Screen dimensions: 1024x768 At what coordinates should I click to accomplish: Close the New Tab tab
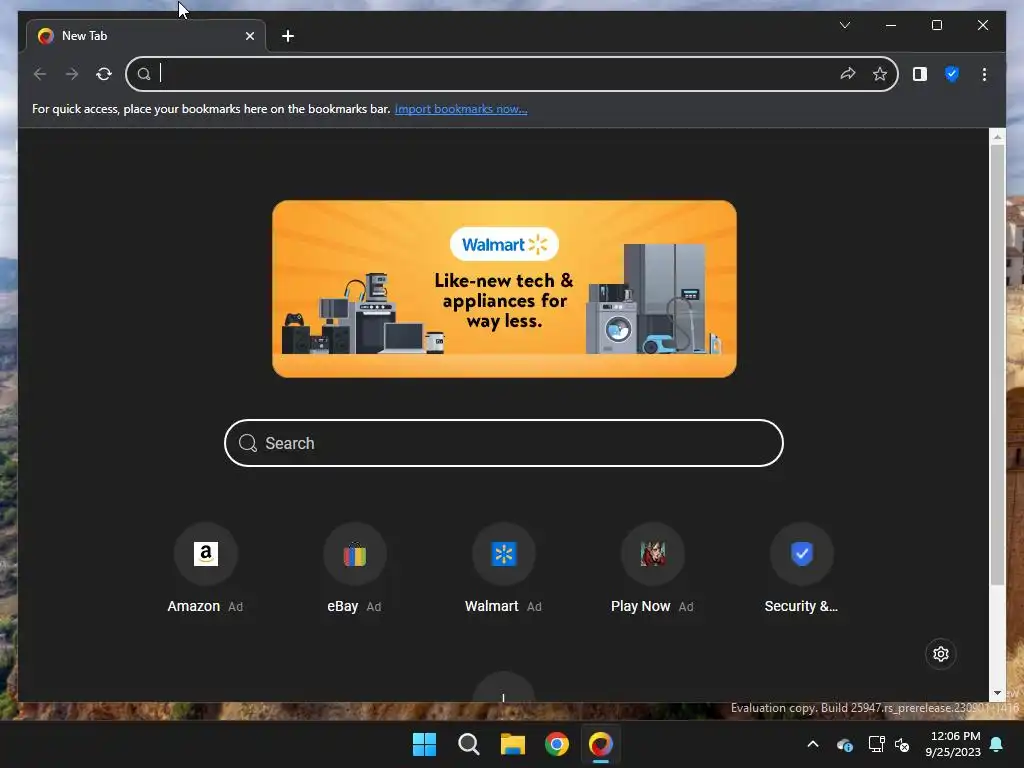tap(249, 36)
